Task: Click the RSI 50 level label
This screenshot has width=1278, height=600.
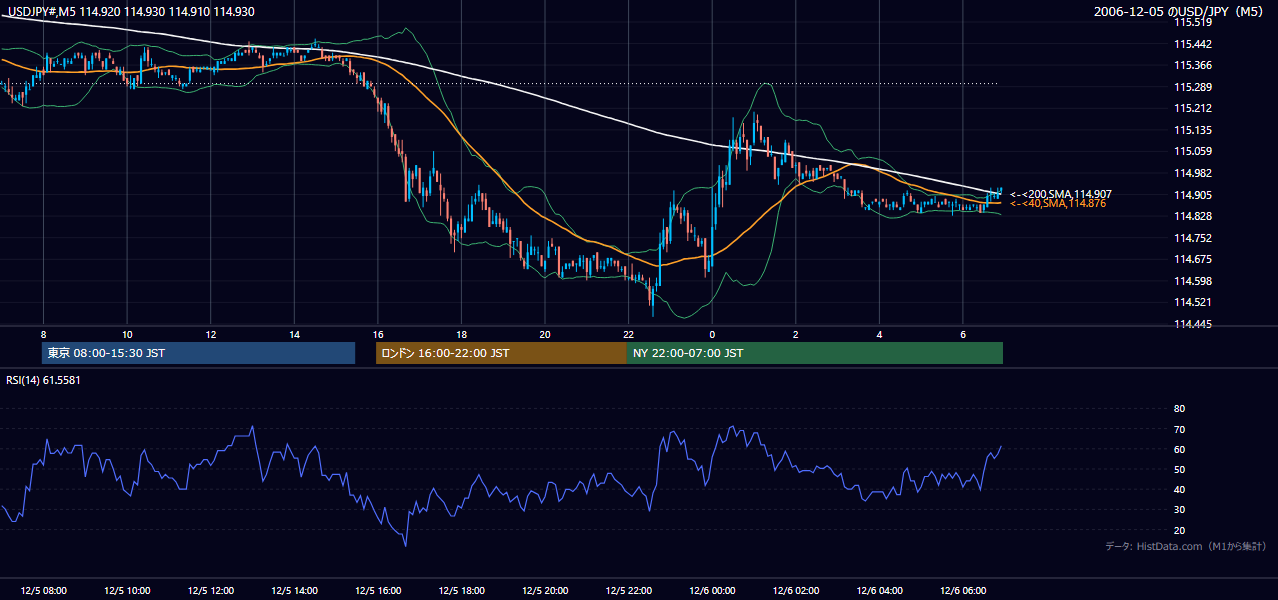Action: 1179,469
